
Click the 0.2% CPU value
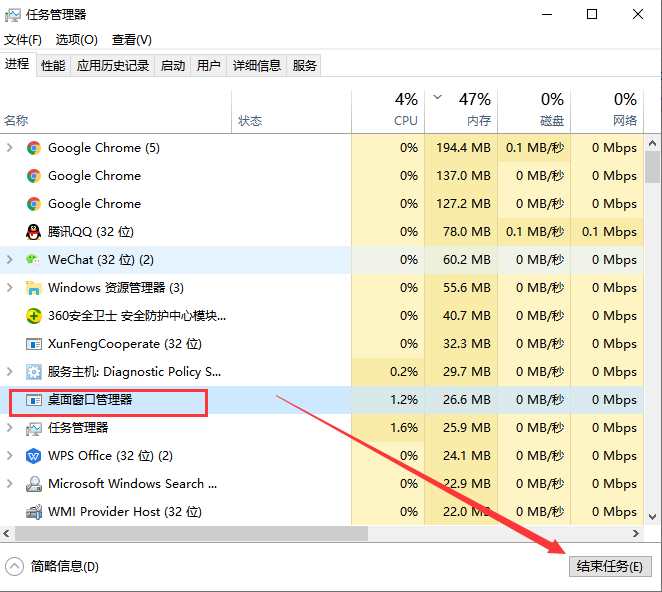coord(404,372)
